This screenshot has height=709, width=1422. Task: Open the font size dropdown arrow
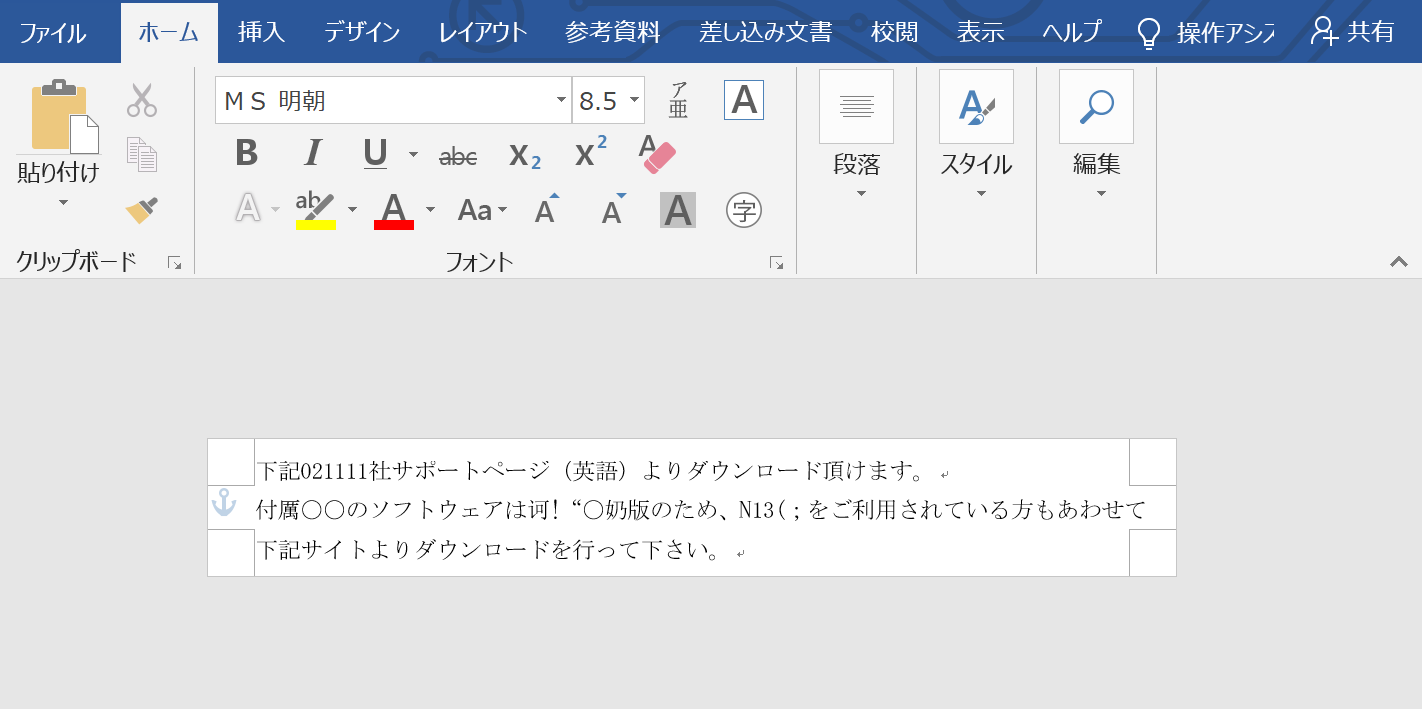634,101
